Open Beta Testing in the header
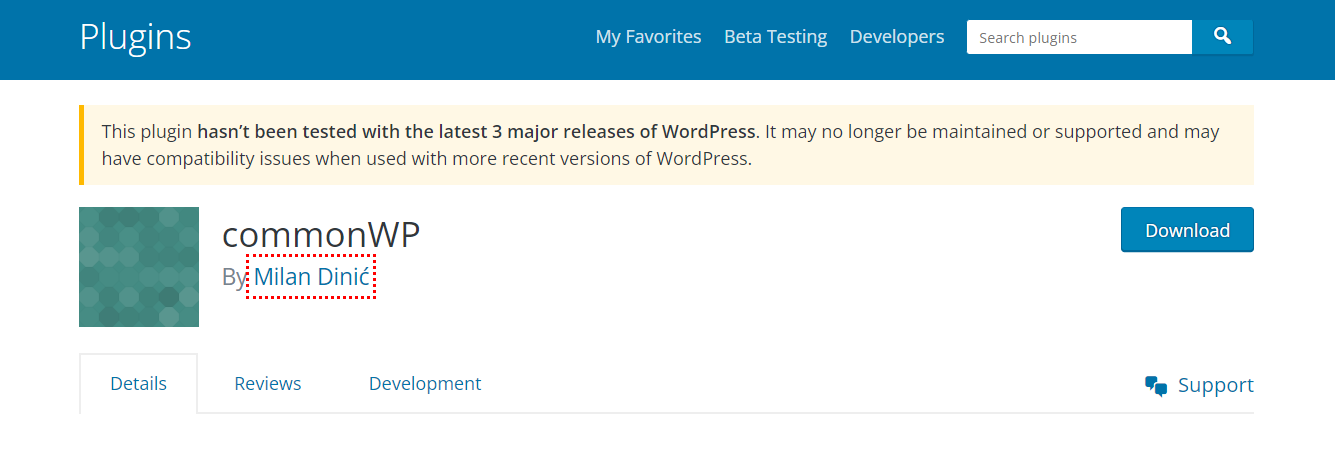 click(x=775, y=37)
